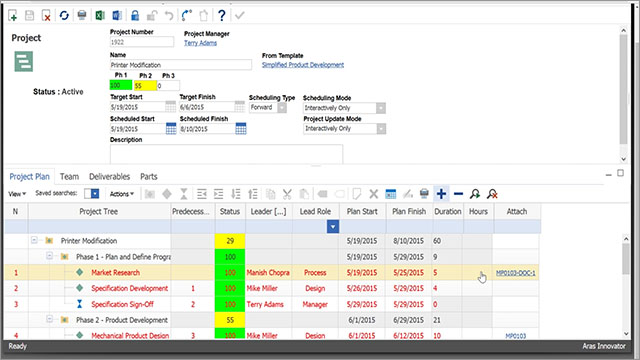The width and height of the screenshot is (640, 360).
Task: Click the blue Lock icon
Action: 135,16
